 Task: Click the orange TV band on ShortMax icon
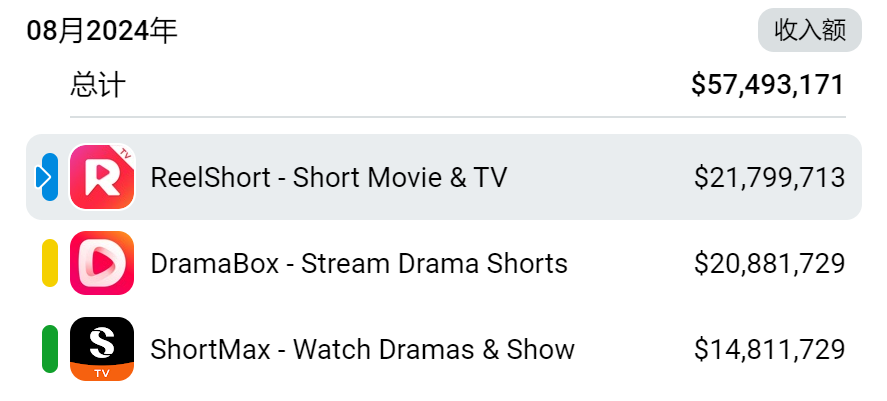102,372
